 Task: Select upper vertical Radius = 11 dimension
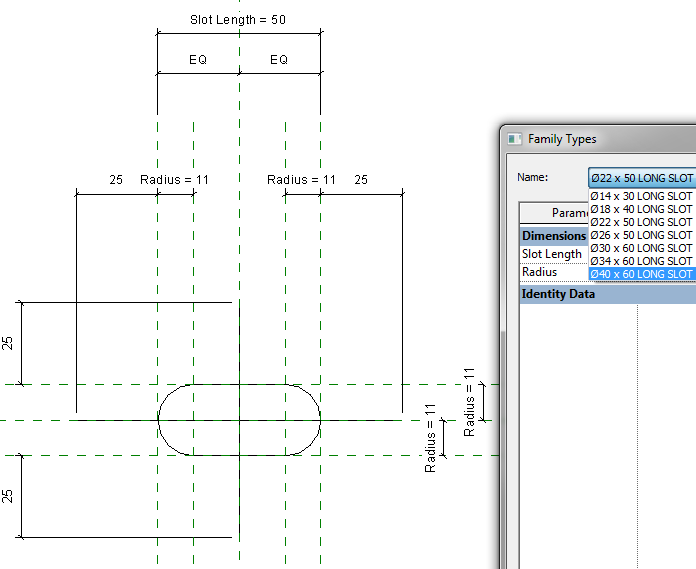pyautogui.click(x=469, y=402)
